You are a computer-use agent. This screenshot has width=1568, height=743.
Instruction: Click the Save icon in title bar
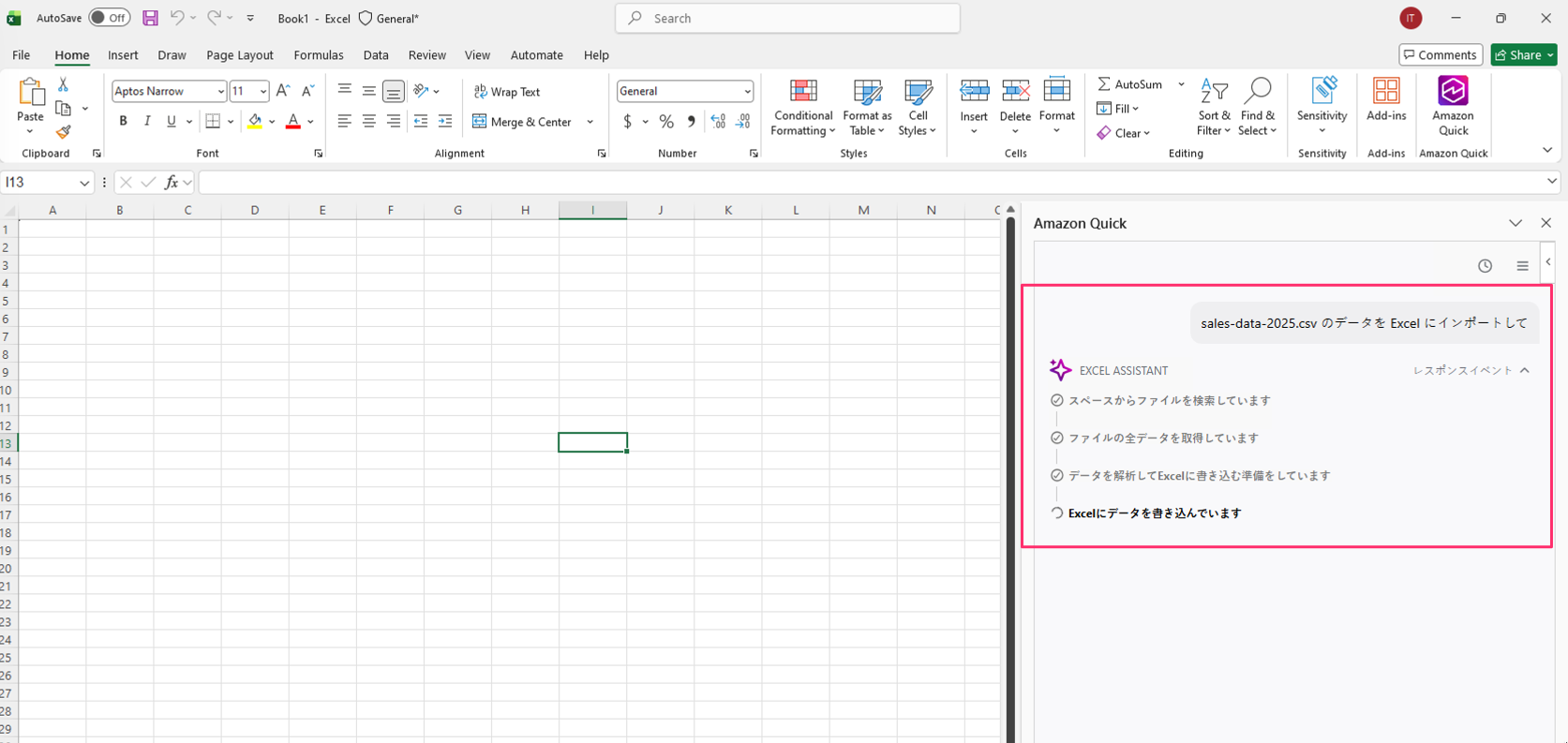pyautogui.click(x=150, y=18)
